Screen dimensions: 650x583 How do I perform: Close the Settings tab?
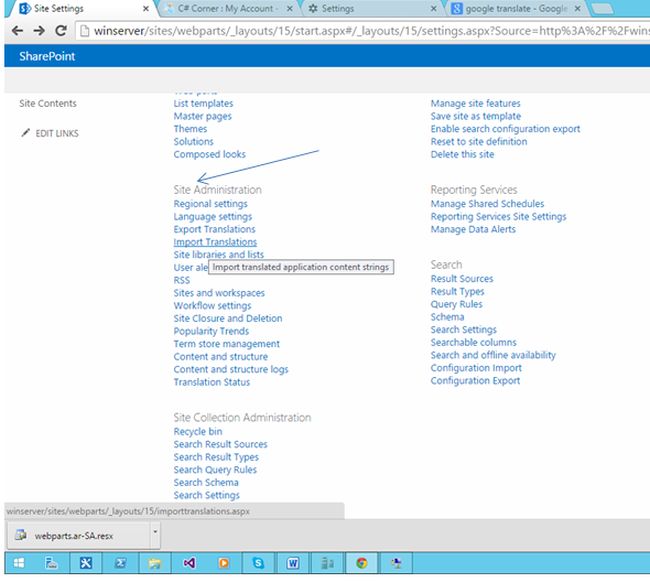pos(433,8)
